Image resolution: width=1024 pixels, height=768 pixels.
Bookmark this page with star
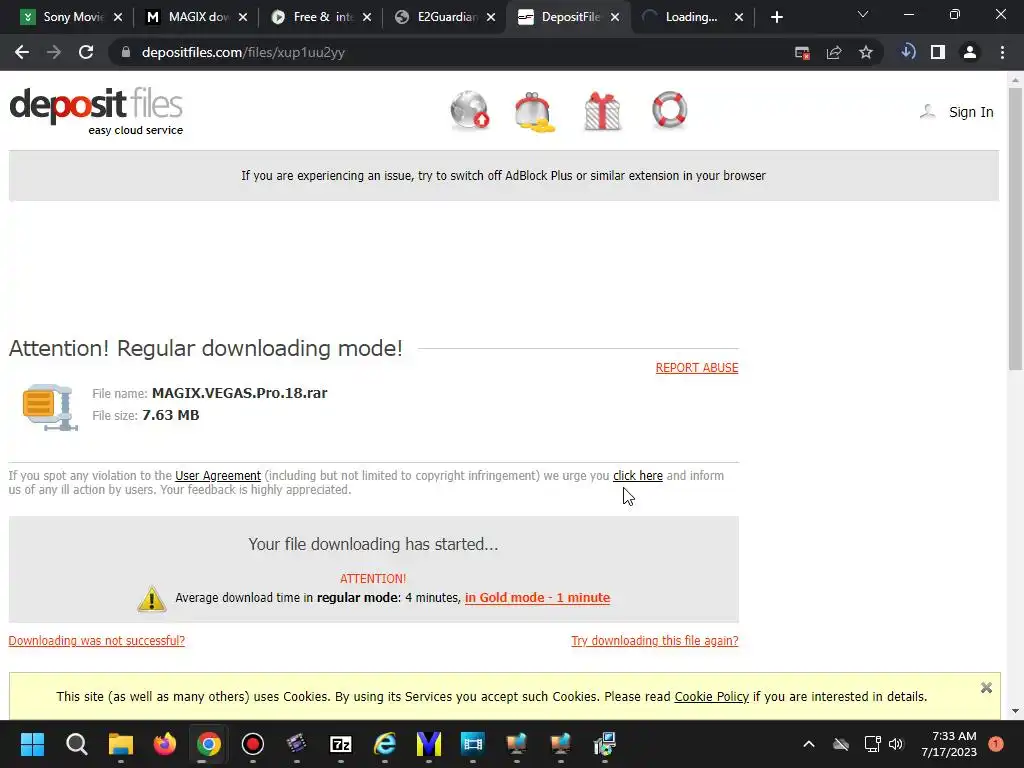tap(866, 52)
